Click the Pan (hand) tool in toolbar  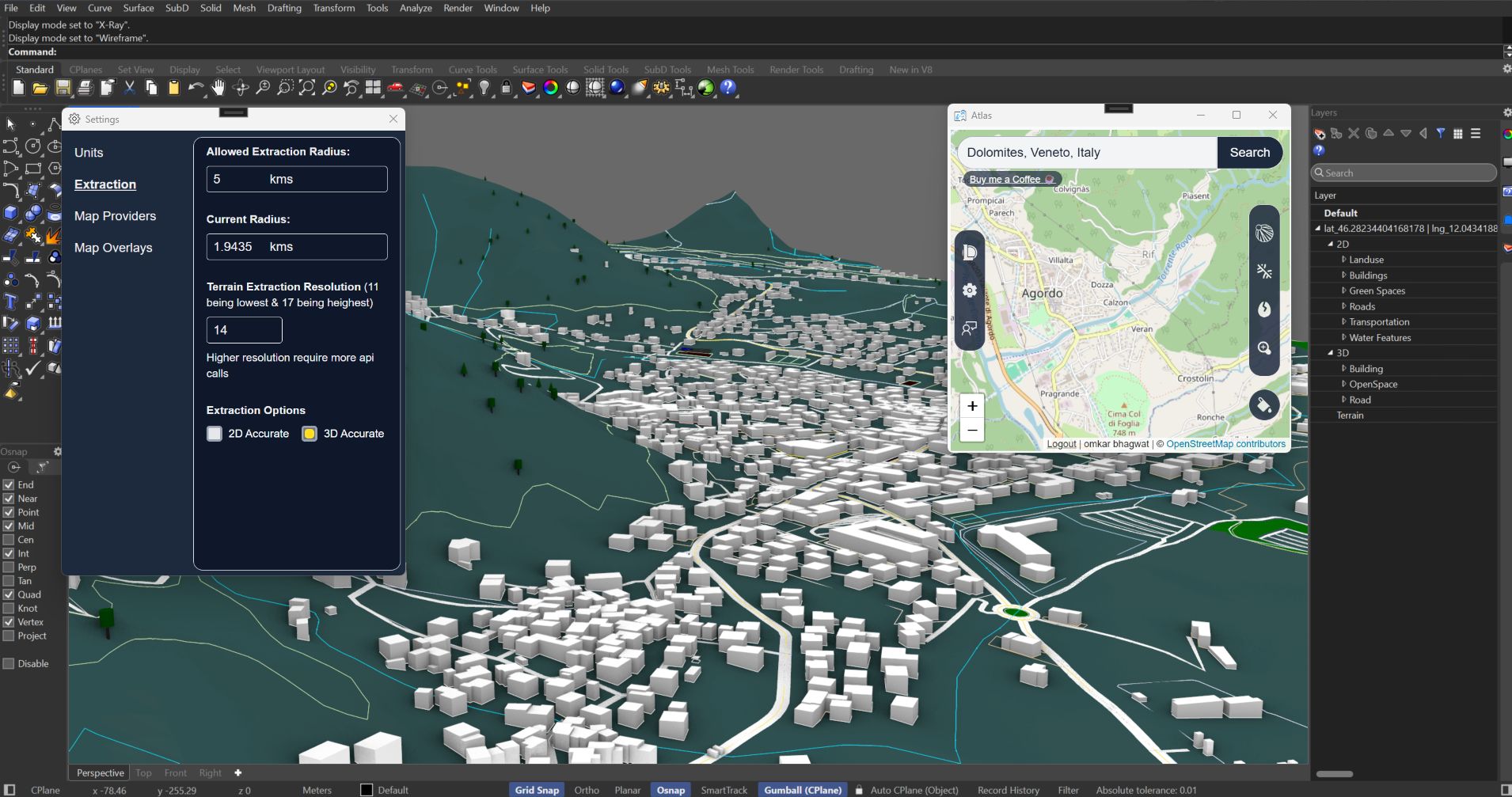point(218,88)
